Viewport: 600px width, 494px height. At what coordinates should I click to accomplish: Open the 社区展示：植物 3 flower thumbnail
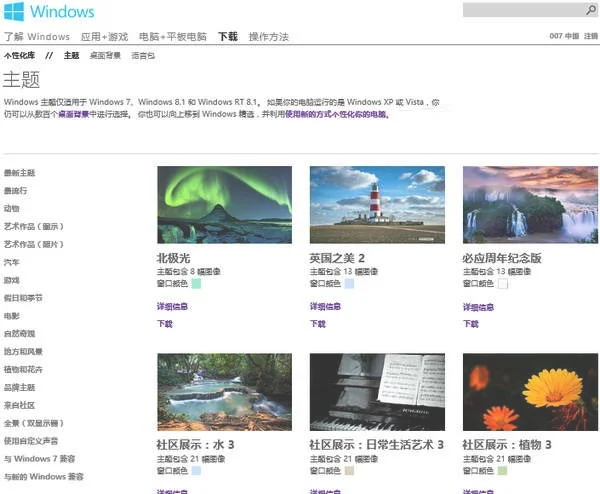pos(530,392)
